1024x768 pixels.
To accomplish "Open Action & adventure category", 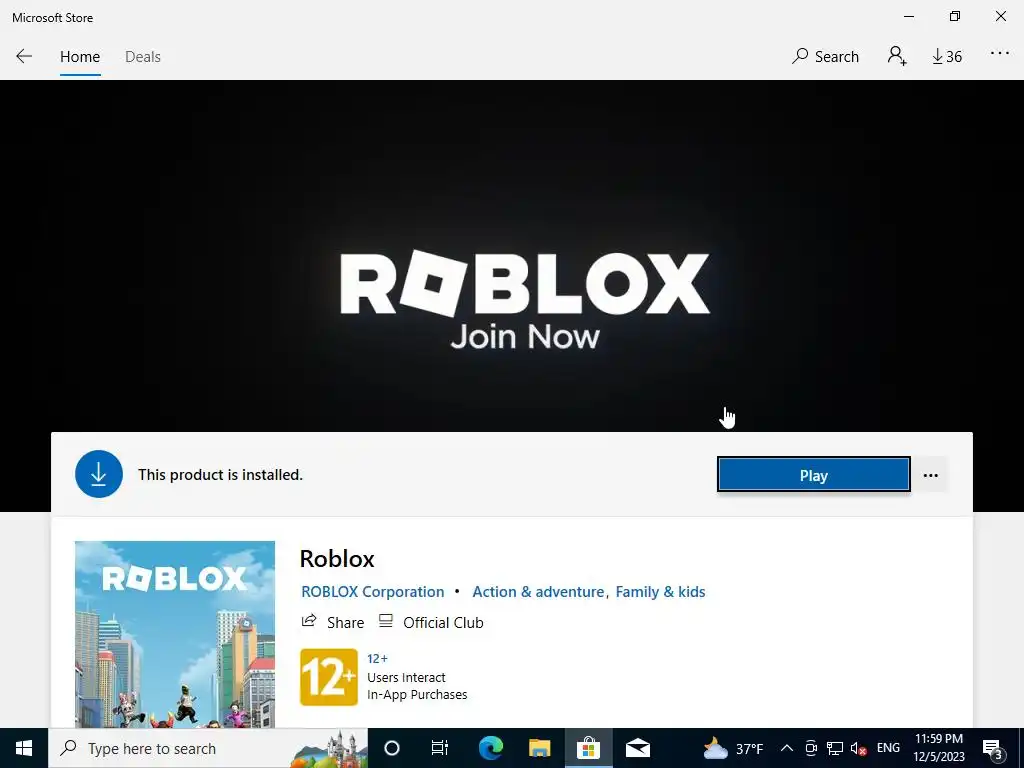I will coord(538,592).
